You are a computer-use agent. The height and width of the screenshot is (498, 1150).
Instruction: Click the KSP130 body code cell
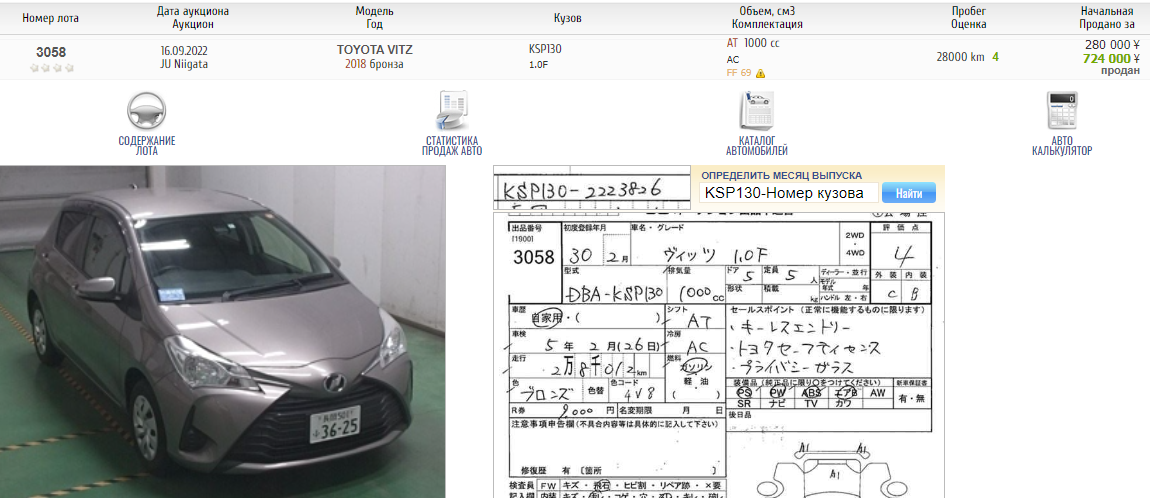pos(546,49)
